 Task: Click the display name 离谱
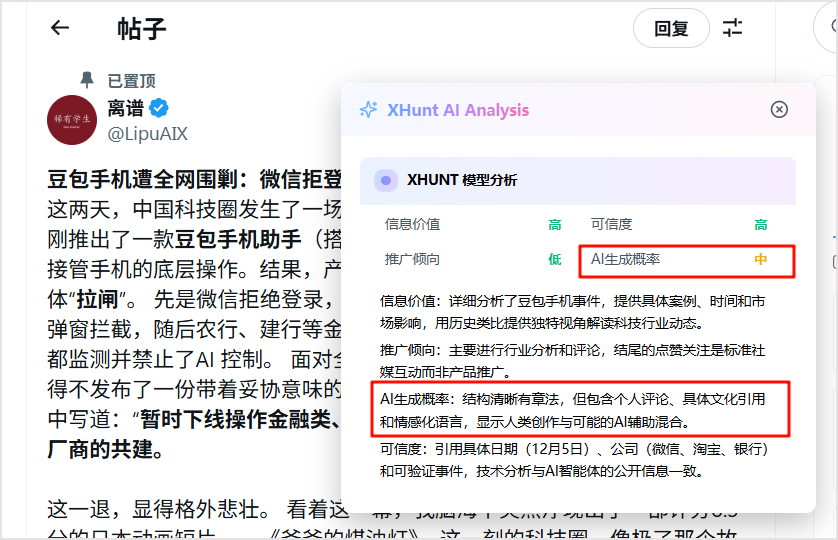[126, 108]
